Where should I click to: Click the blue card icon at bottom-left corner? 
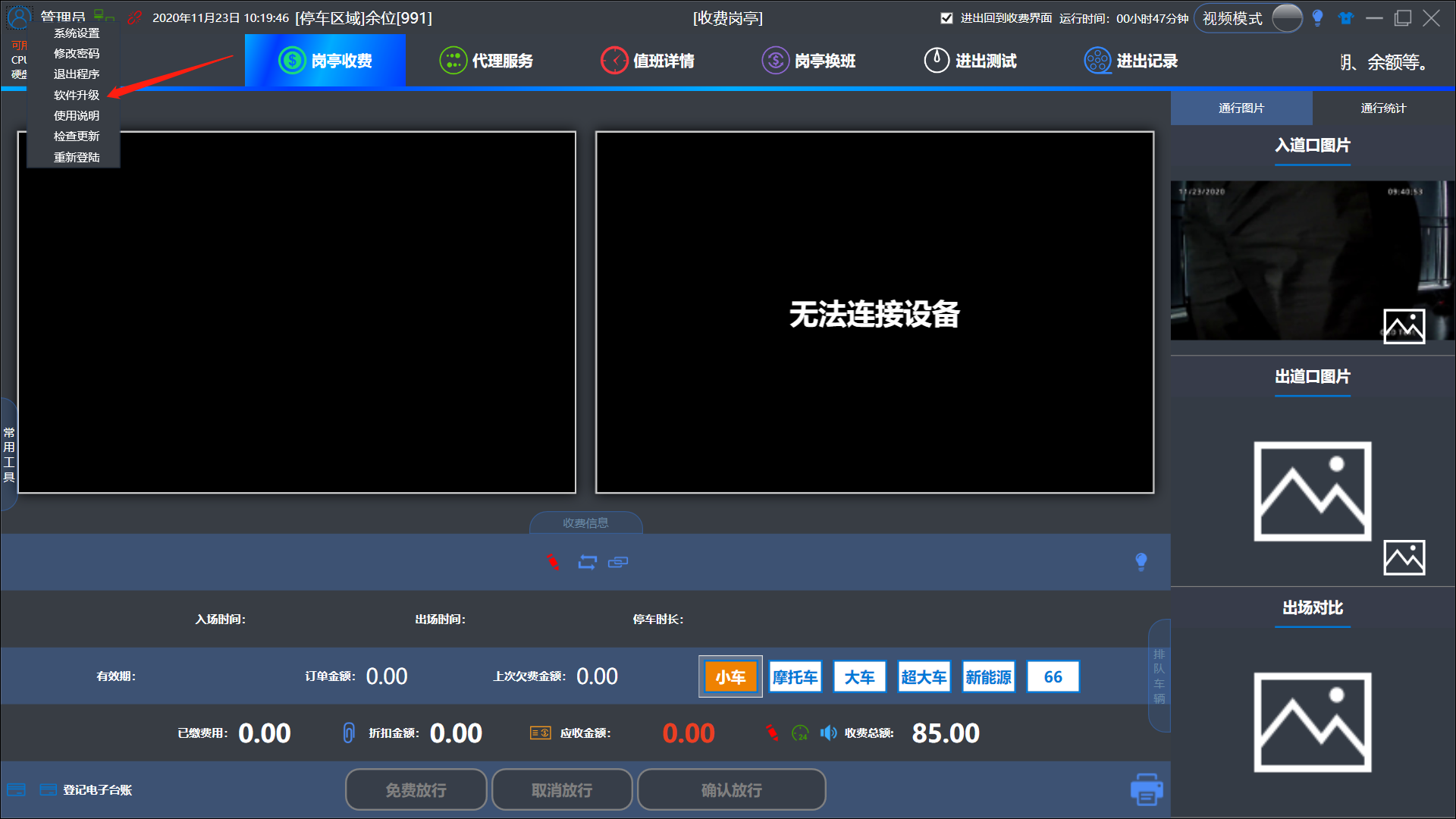tap(16, 789)
